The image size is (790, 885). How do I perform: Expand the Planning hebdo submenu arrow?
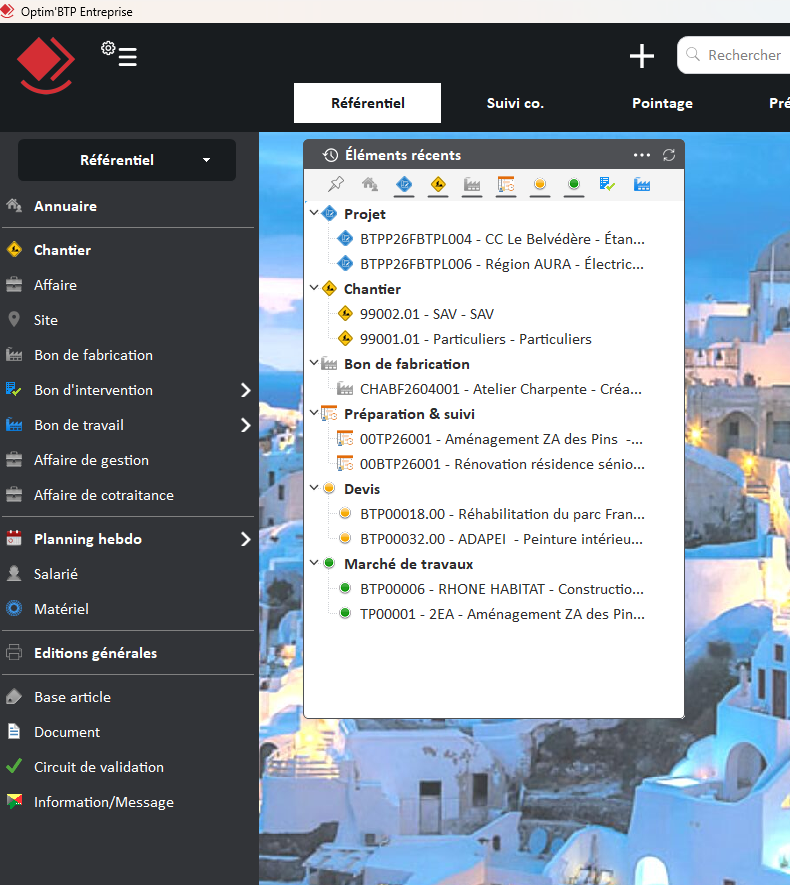click(x=245, y=539)
